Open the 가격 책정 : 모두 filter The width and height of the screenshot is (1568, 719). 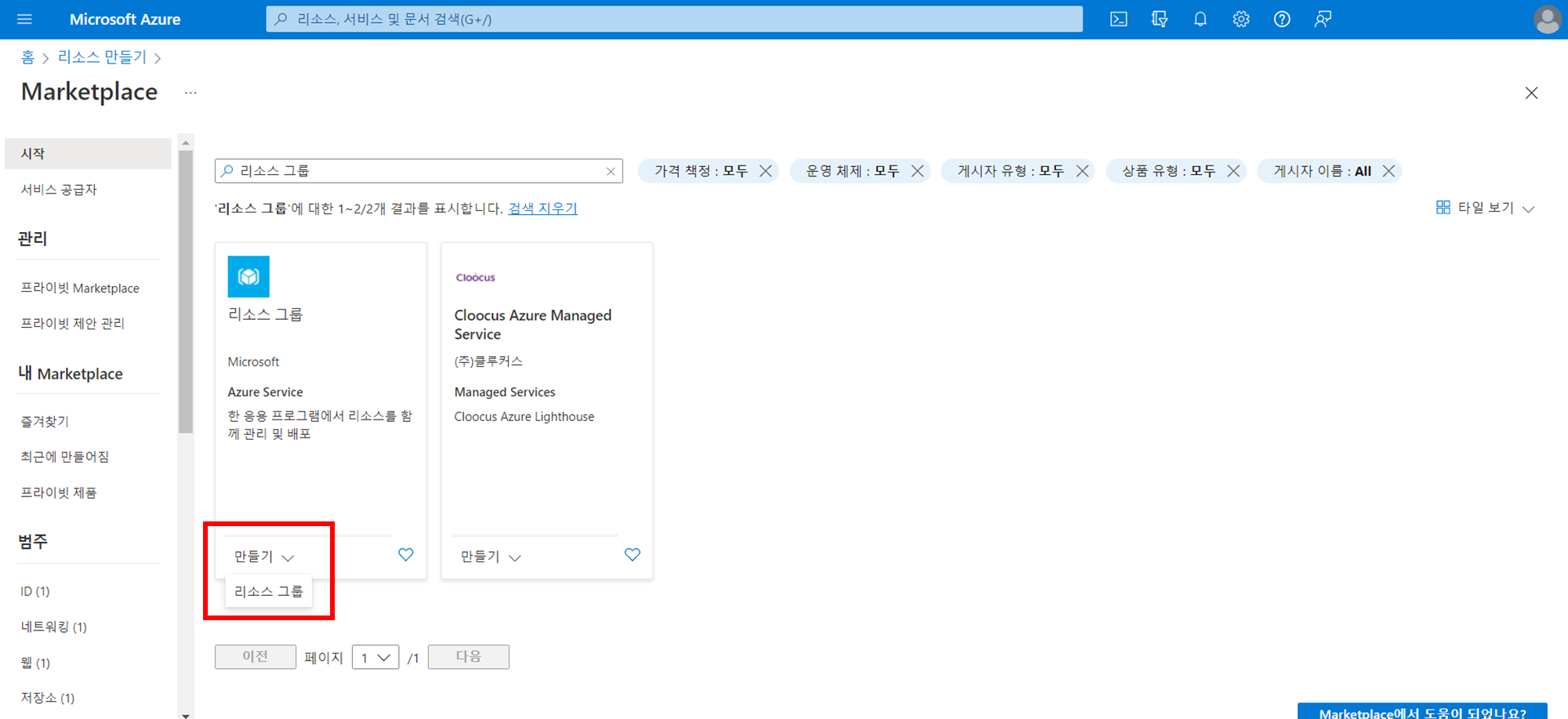(x=701, y=171)
